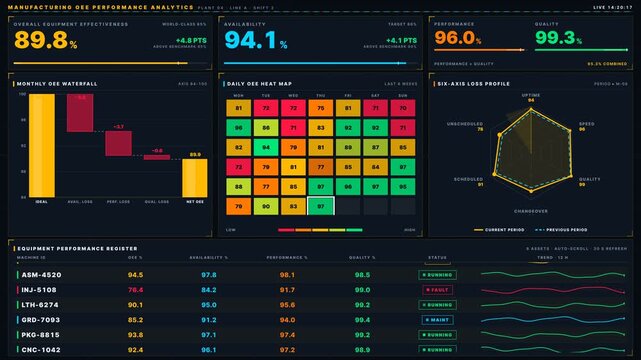Click the Perf. Loss bar in waterfall
641x360 pixels.
click(119, 143)
